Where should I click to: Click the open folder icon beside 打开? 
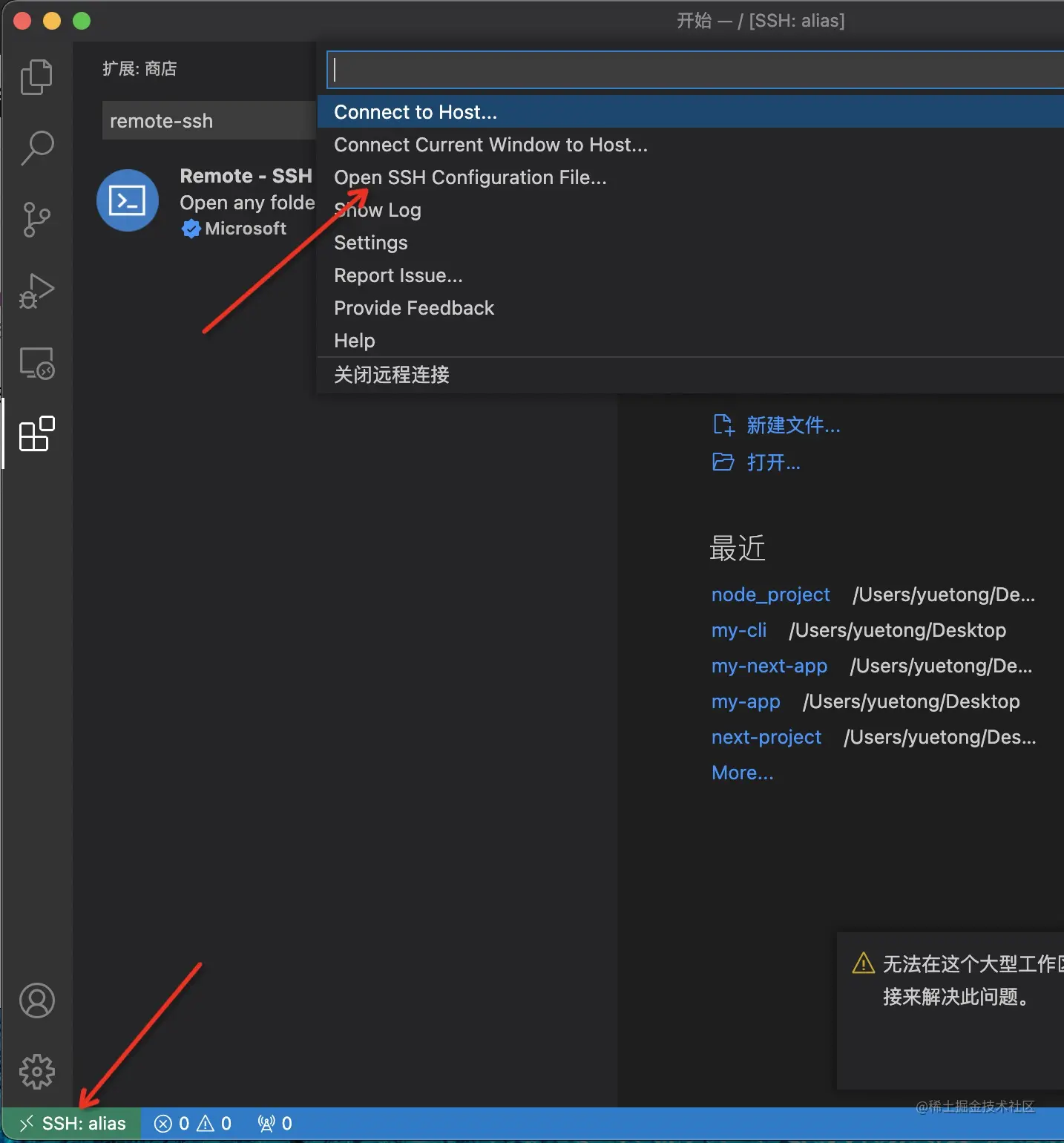(x=723, y=462)
